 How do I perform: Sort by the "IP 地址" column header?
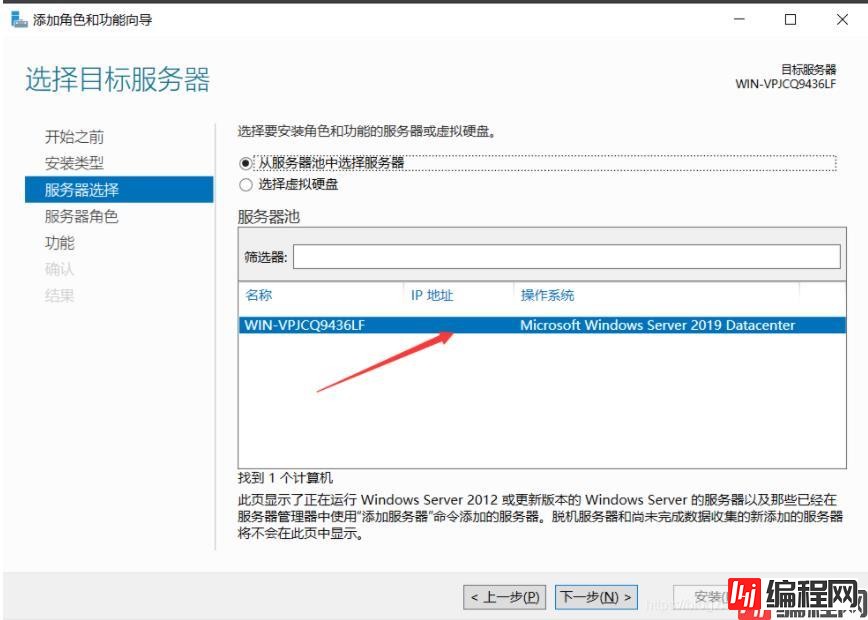[x=432, y=295]
